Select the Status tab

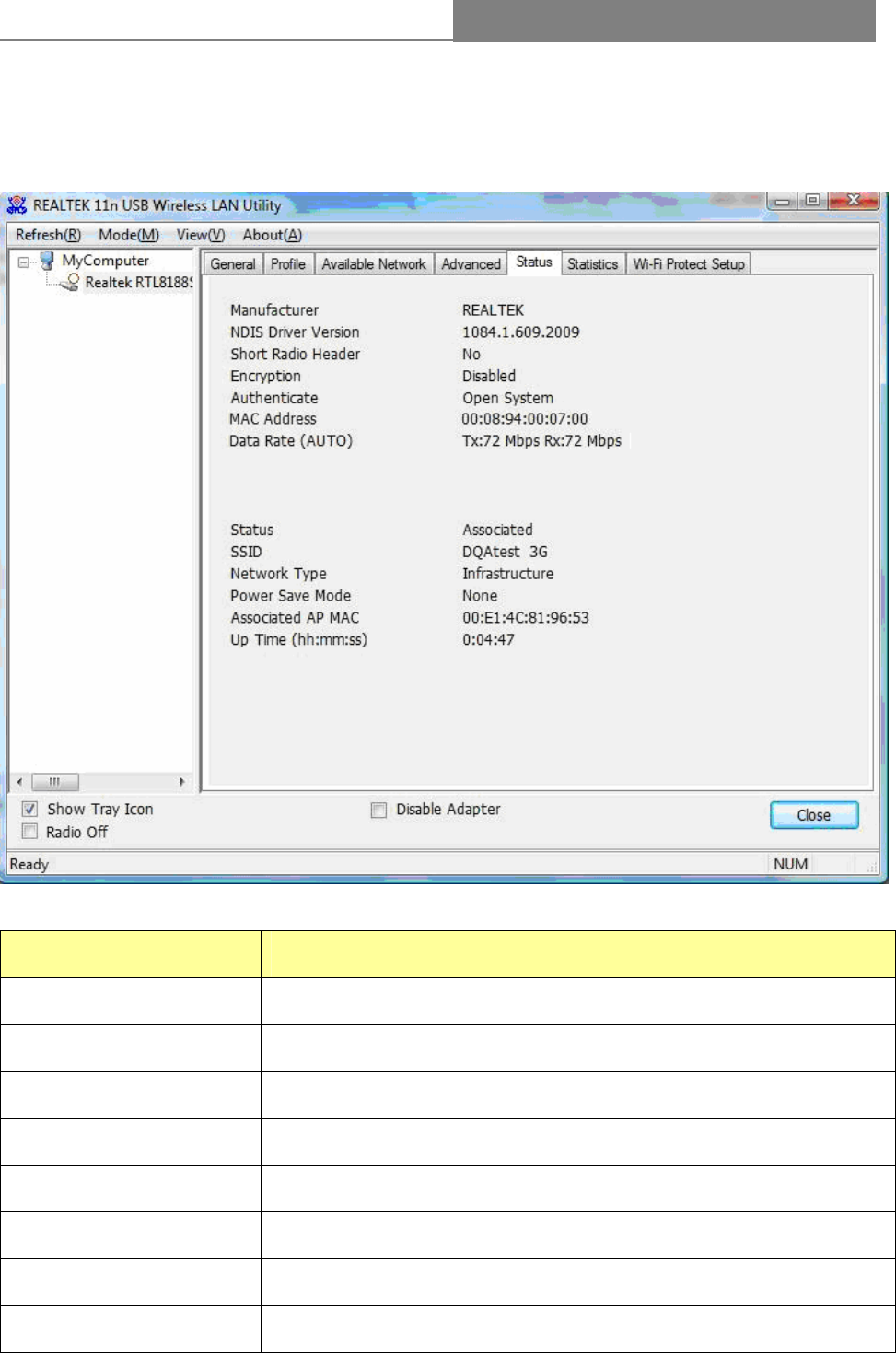click(534, 262)
